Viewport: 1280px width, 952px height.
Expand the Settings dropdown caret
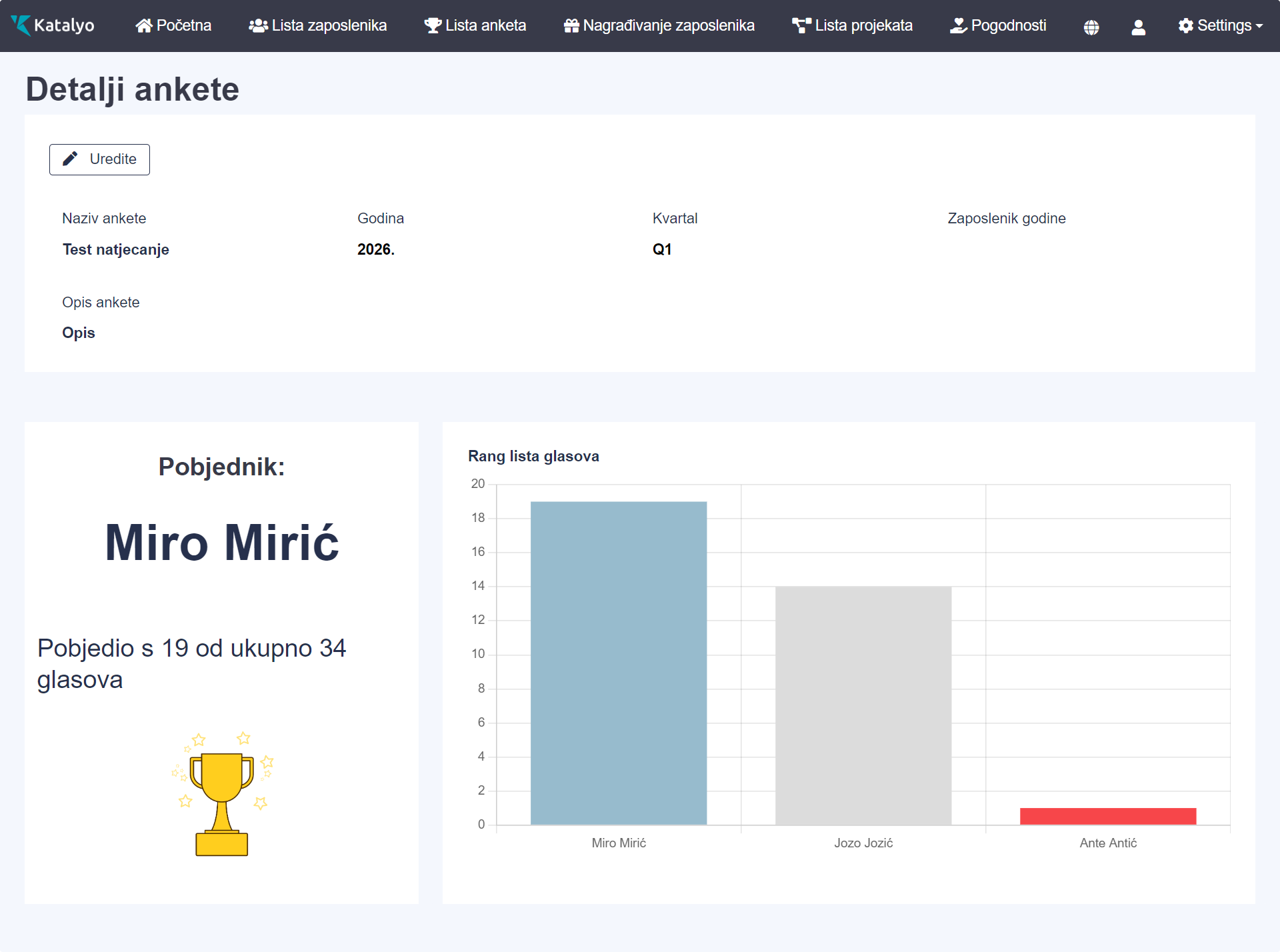point(1259,26)
